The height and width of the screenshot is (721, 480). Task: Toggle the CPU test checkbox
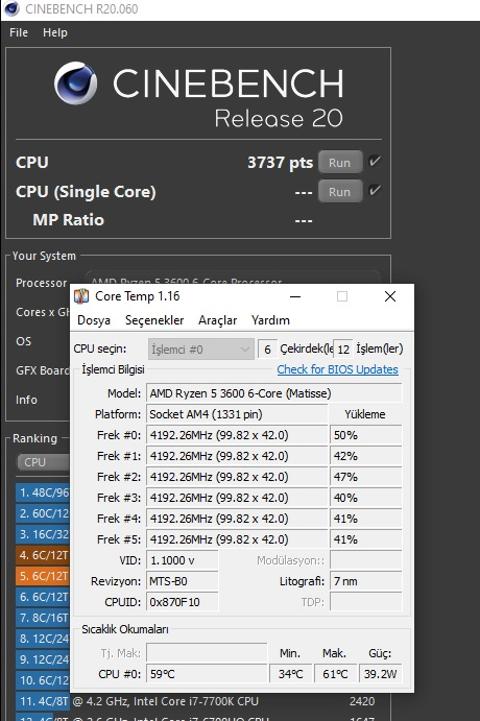375,161
